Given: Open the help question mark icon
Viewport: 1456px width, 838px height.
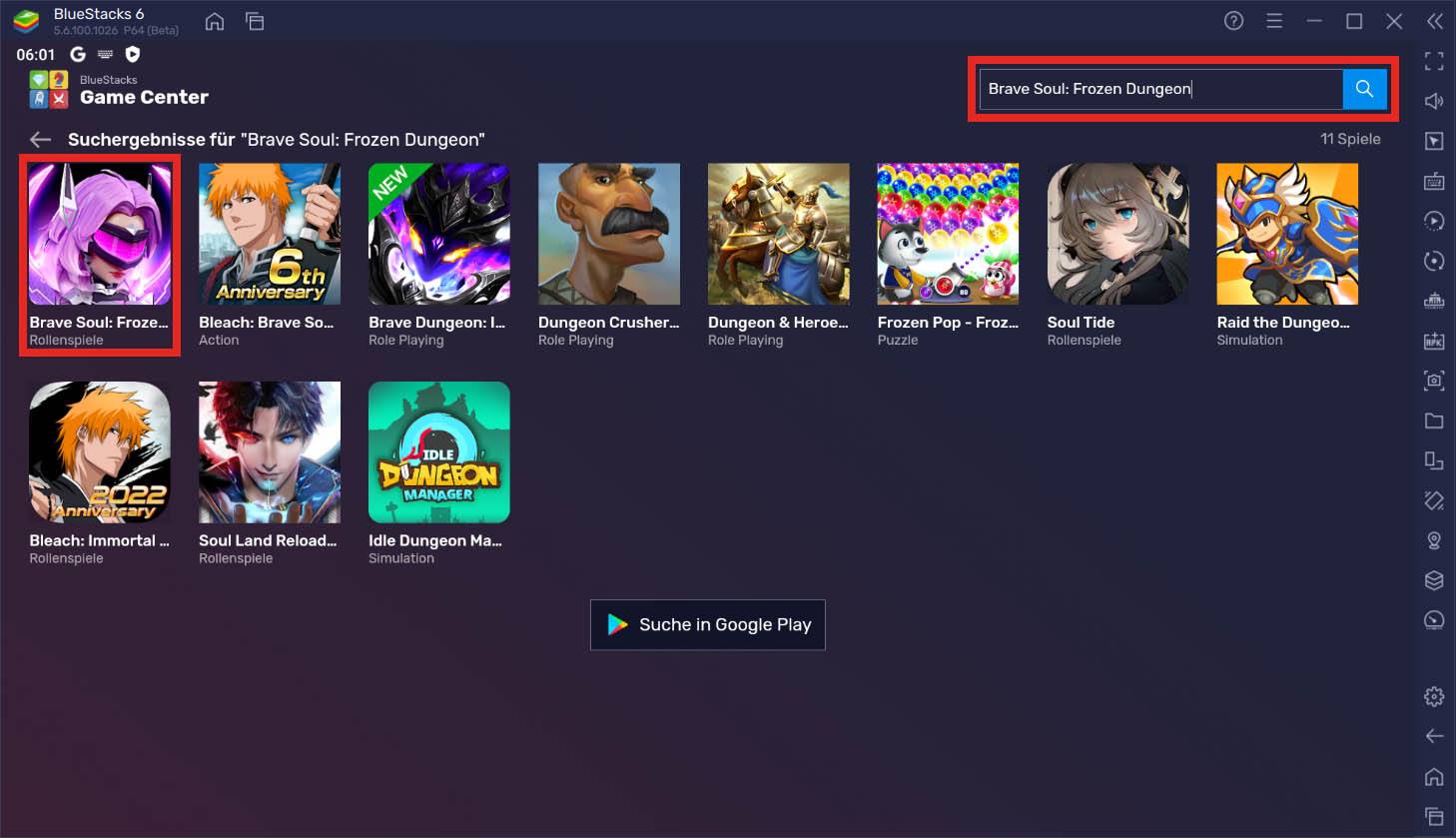Looking at the screenshot, I should (x=1234, y=21).
